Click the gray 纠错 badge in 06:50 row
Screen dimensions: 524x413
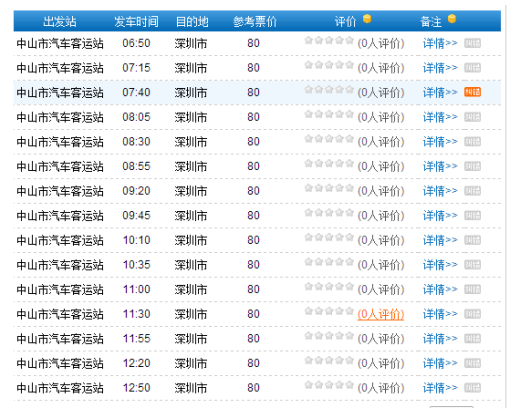[x=472, y=43]
